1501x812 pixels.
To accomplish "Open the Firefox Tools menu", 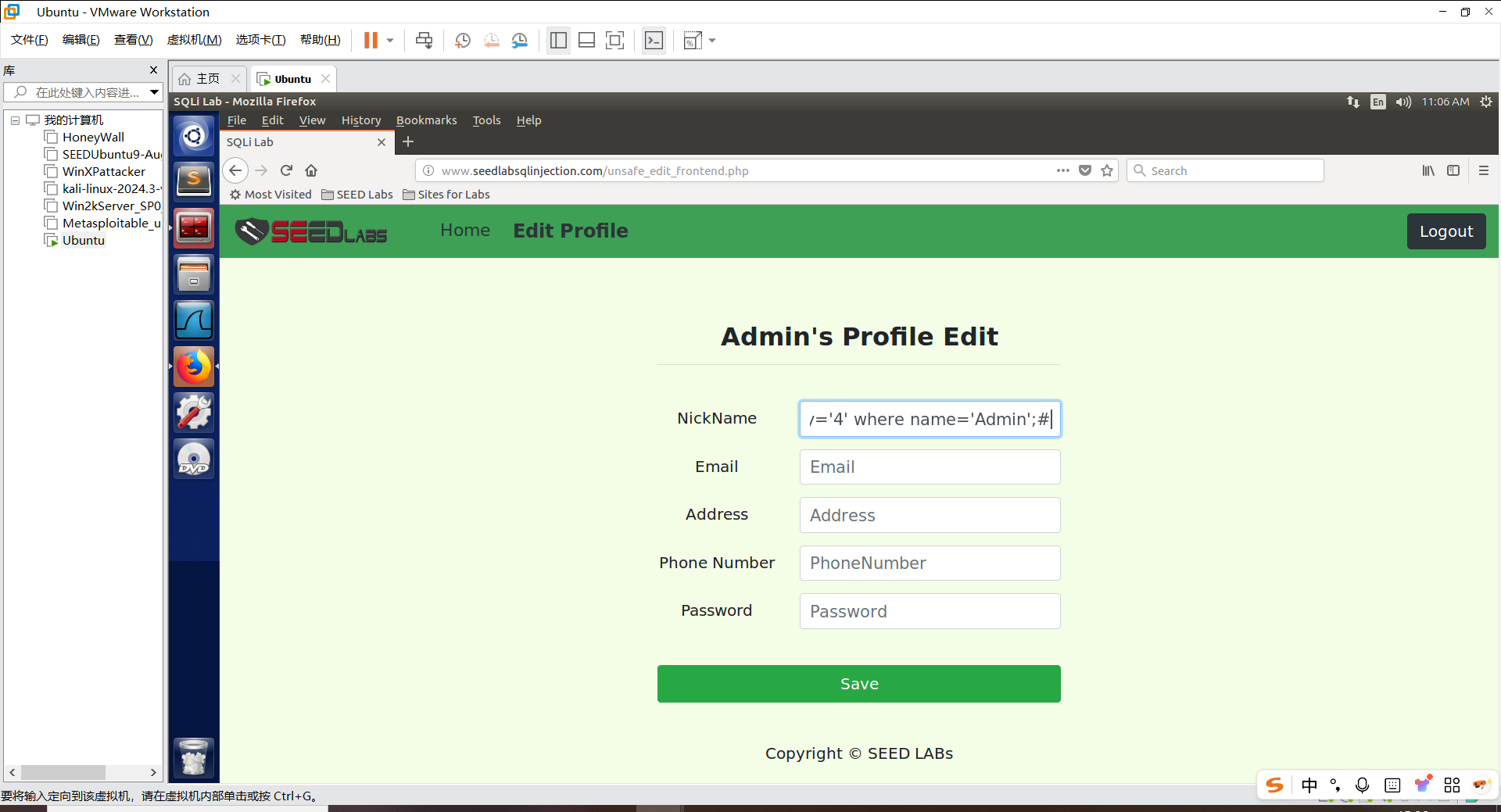I will coord(486,120).
